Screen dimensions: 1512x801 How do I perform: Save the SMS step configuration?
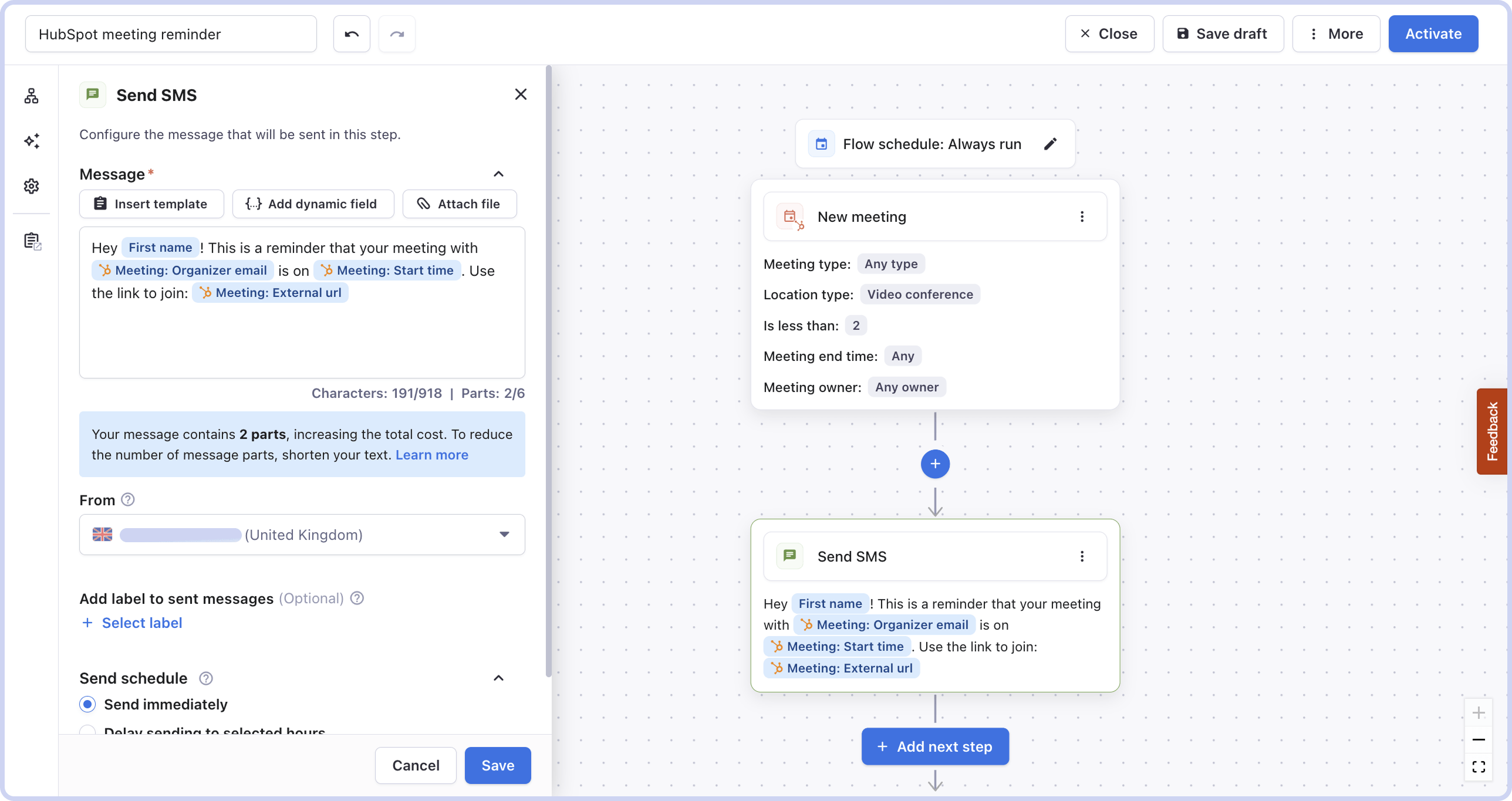tap(498, 765)
